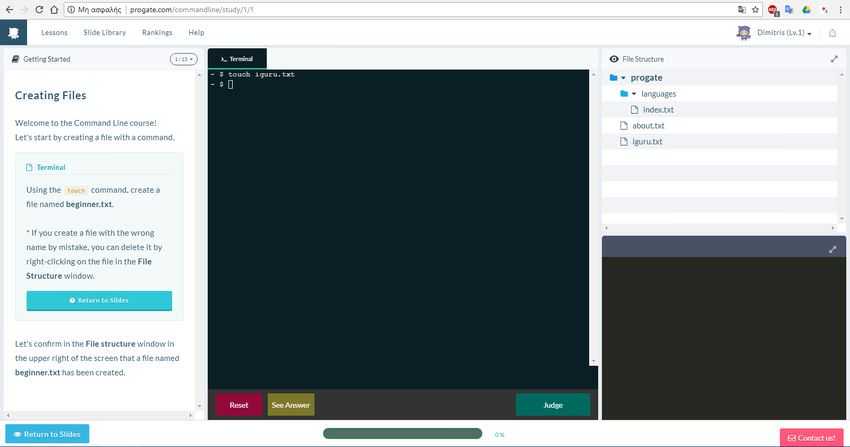Image resolution: width=850 pixels, height=447 pixels.
Task: Click the See Answer button
Action: (291, 405)
